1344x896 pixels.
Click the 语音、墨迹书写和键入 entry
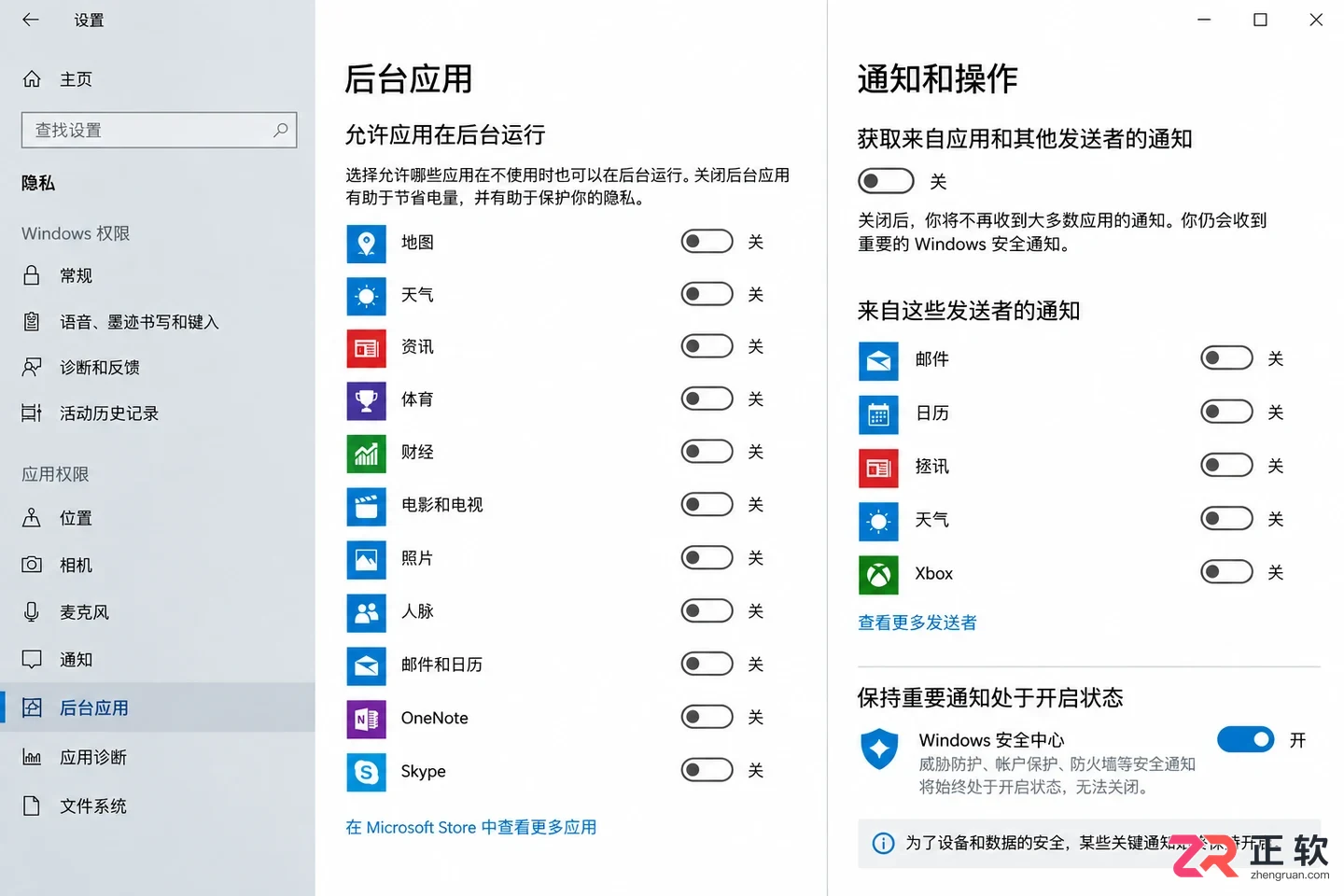click(158, 322)
